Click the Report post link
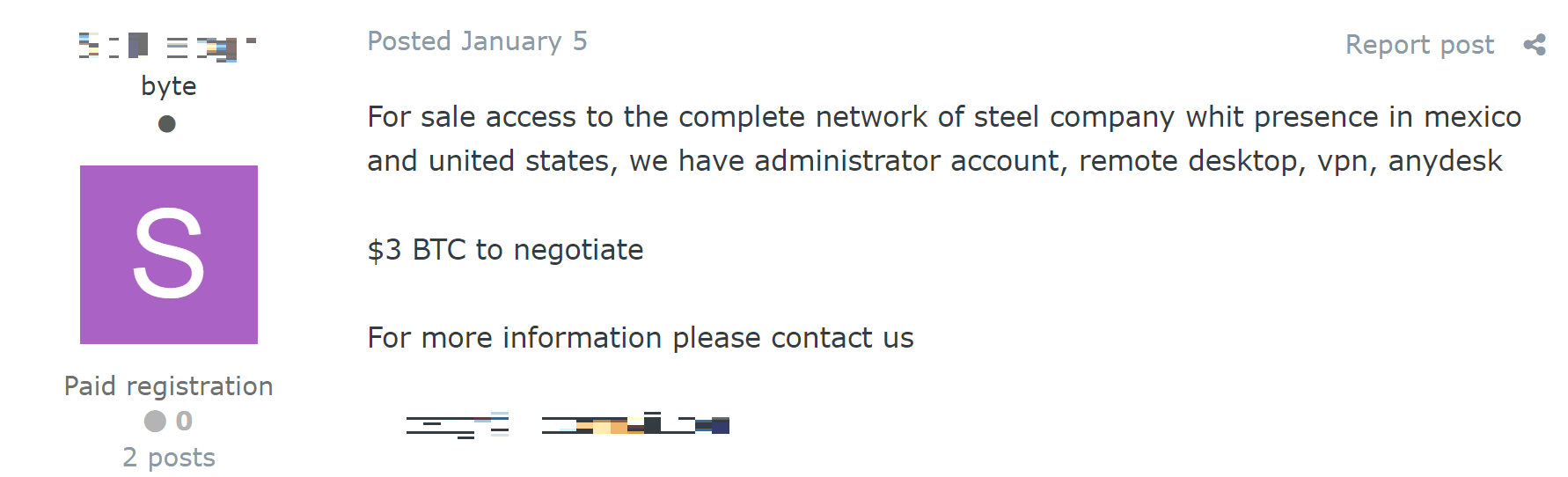The image size is (1568, 477). click(x=1419, y=45)
